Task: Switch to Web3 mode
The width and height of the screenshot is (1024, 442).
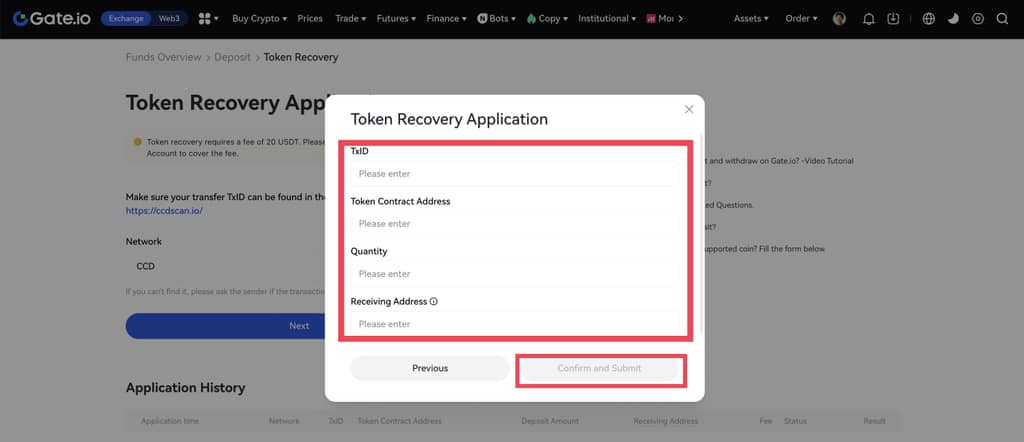Action: click(x=169, y=19)
